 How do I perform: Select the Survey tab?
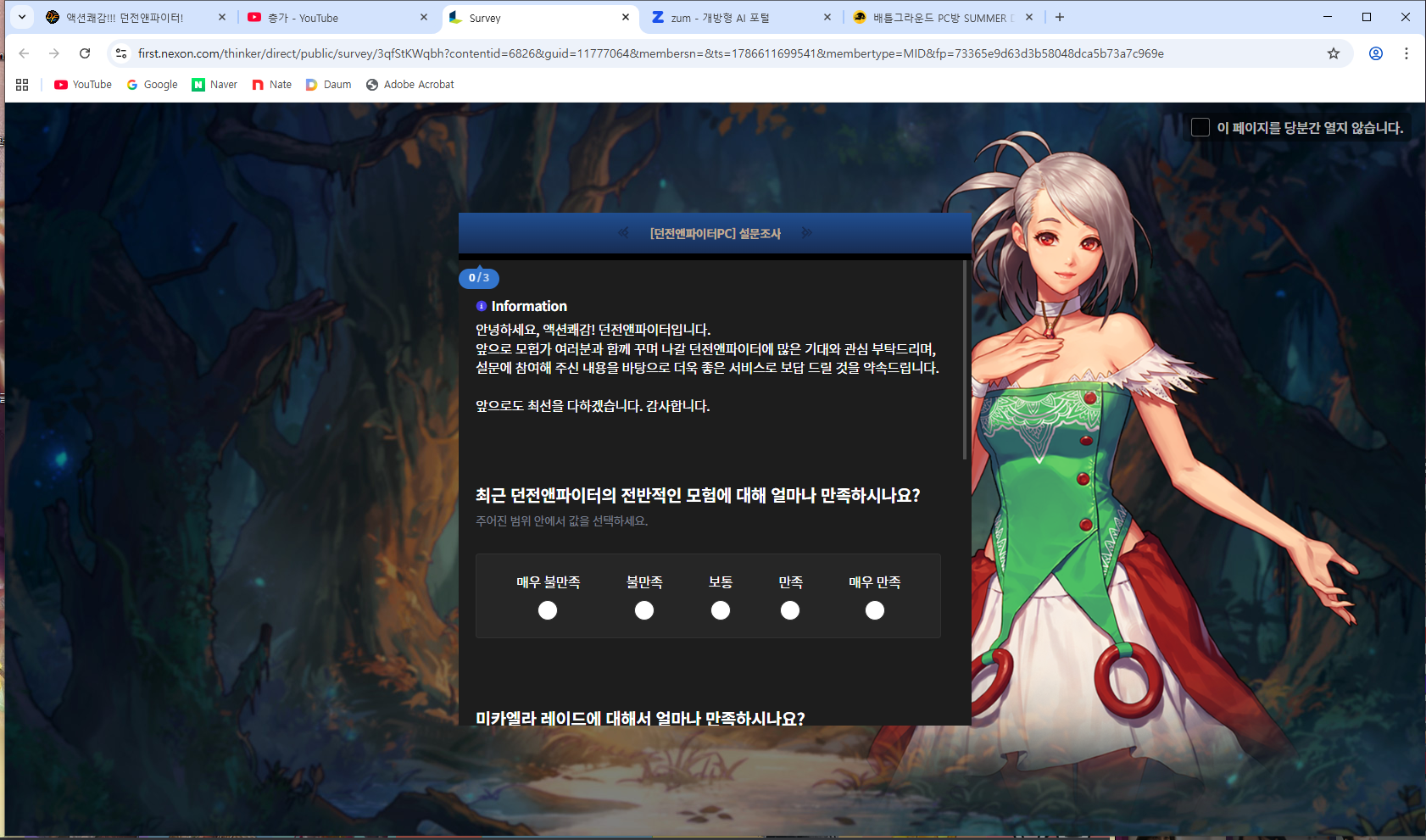540,18
